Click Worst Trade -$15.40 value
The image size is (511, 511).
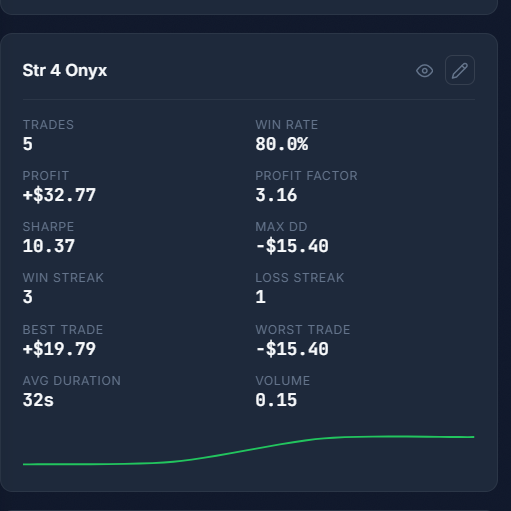pyautogui.click(x=292, y=349)
